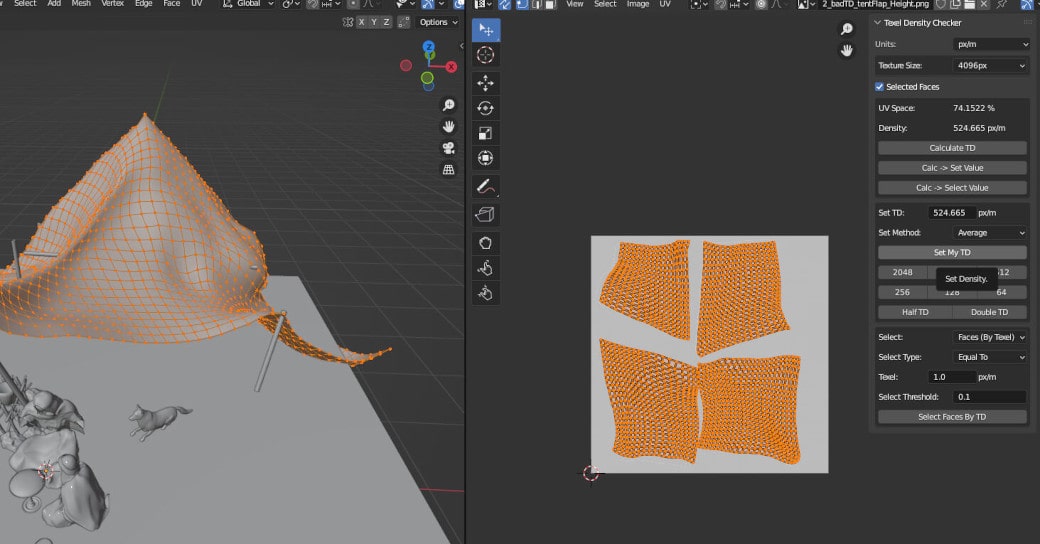
Task: Uncheck the Selected Faces checkbox
Action: coord(880,87)
